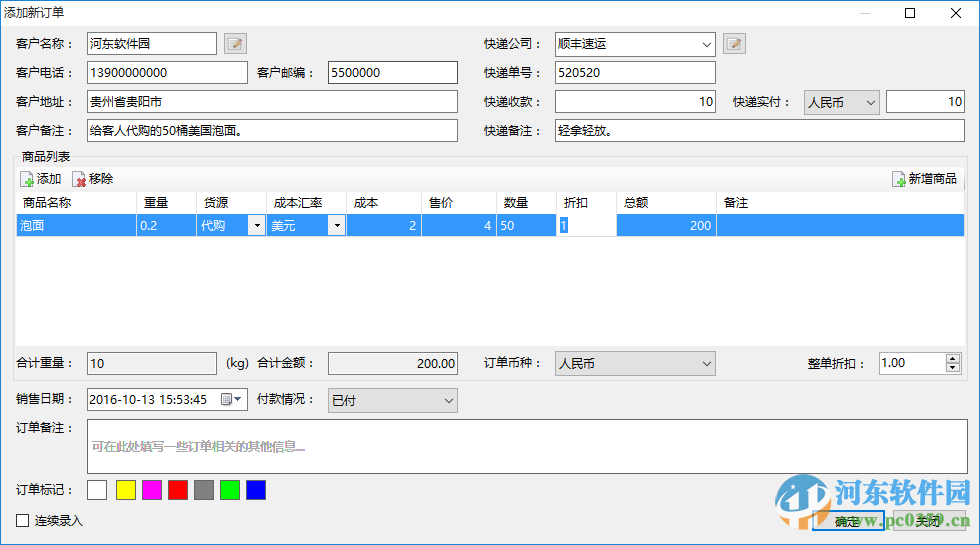Click the 成本汇率 column header
The width and height of the screenshot is (980, 545).
click(306, 203)
